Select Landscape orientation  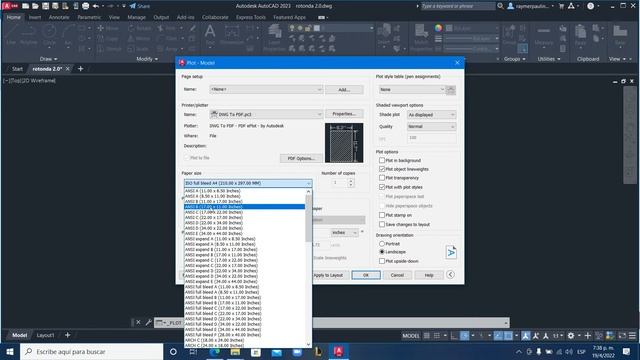coord(382,252)
